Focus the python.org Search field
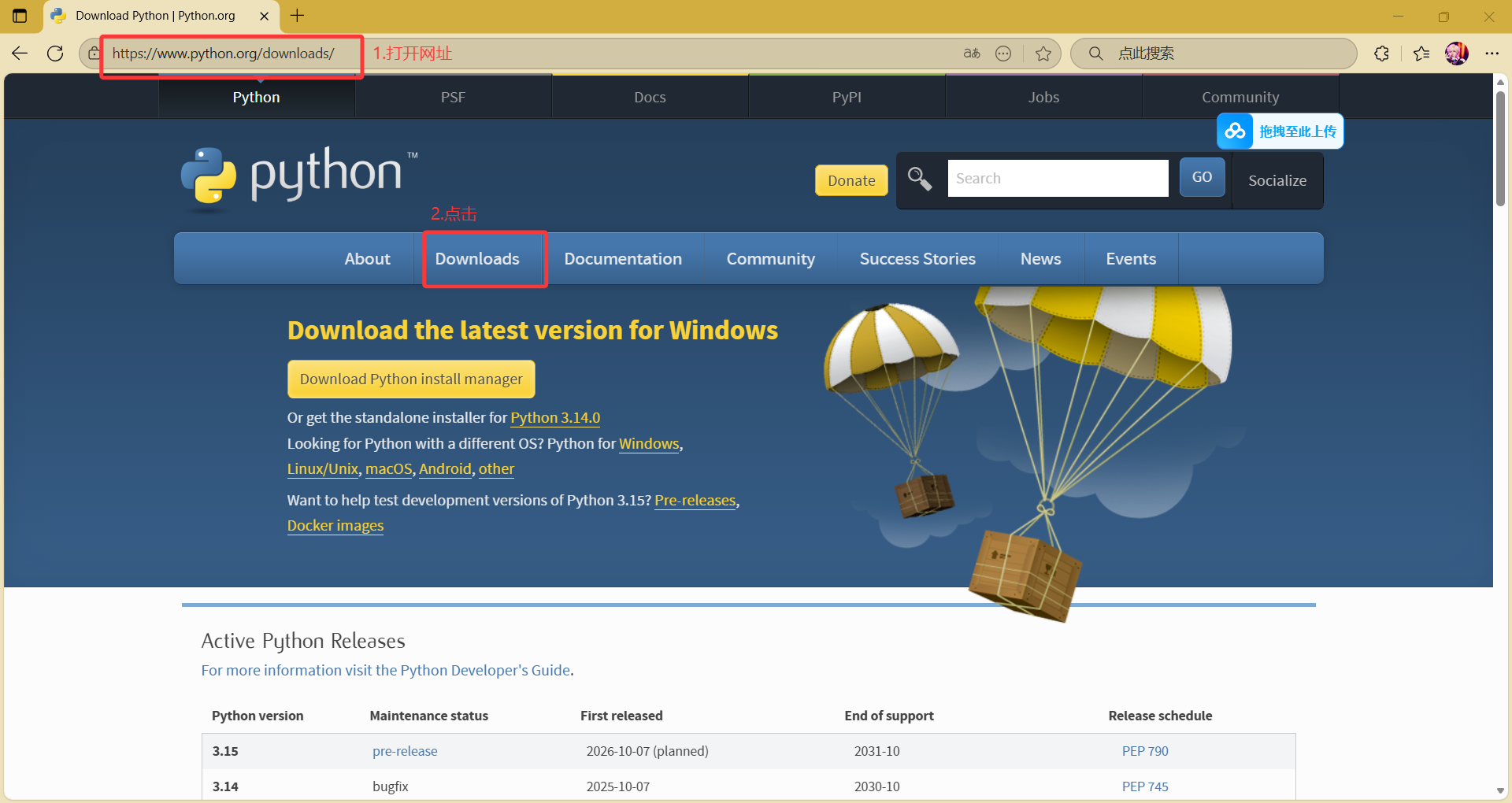This screenshot has height=803, width=1512. pyautogui.click(x=1058, y=178)
